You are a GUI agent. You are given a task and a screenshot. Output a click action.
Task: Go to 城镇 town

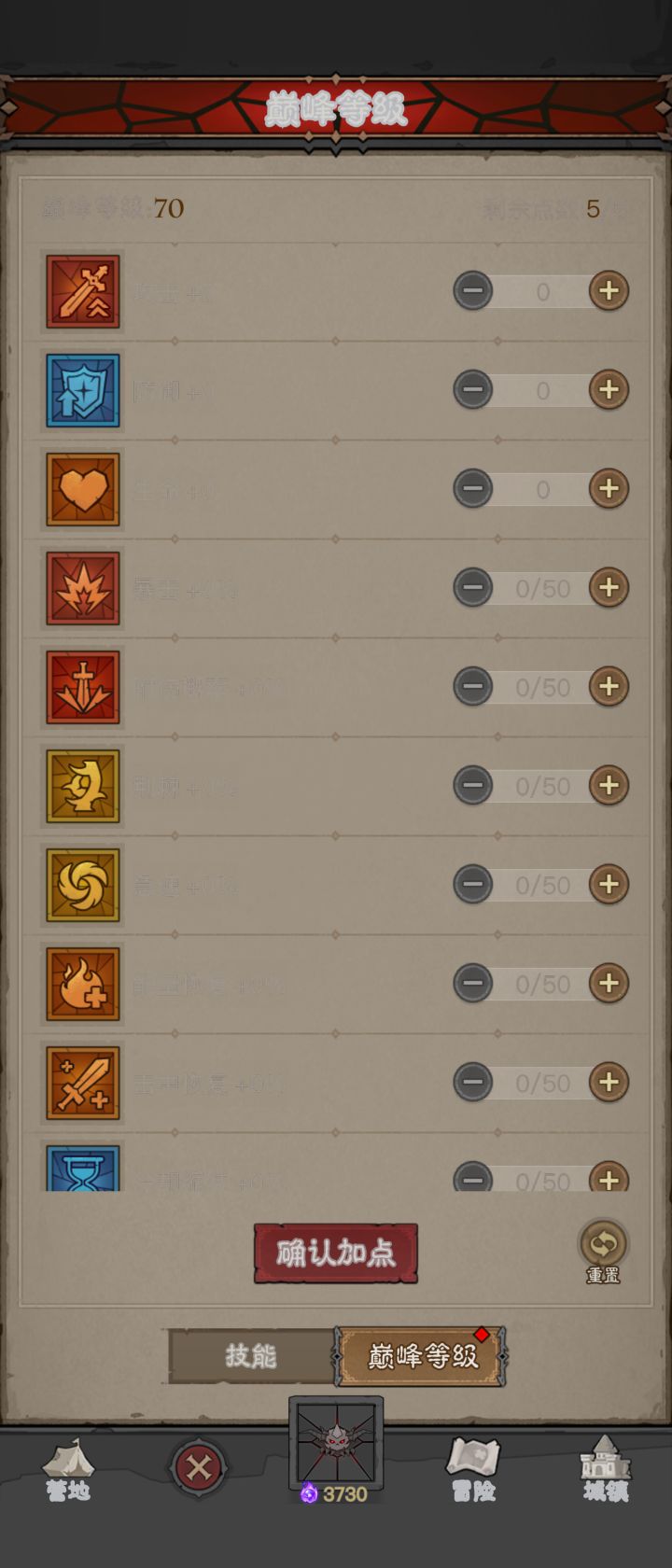(606, 1470)
